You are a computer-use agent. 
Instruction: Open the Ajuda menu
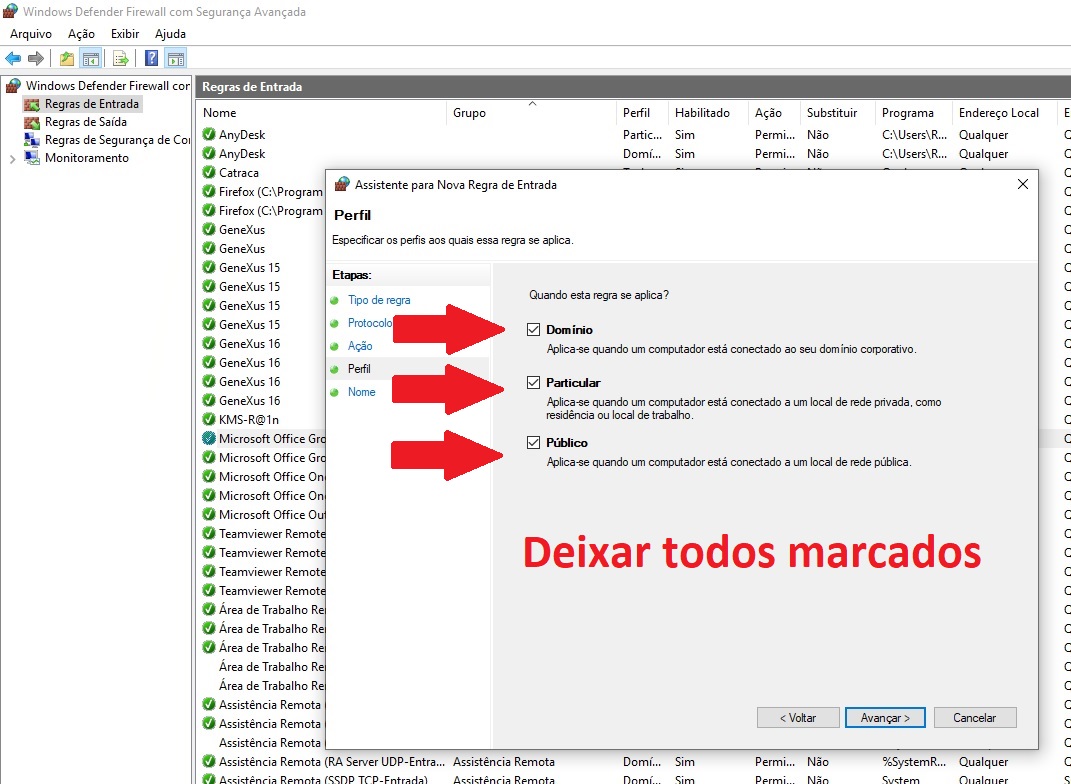coord(170,33)
